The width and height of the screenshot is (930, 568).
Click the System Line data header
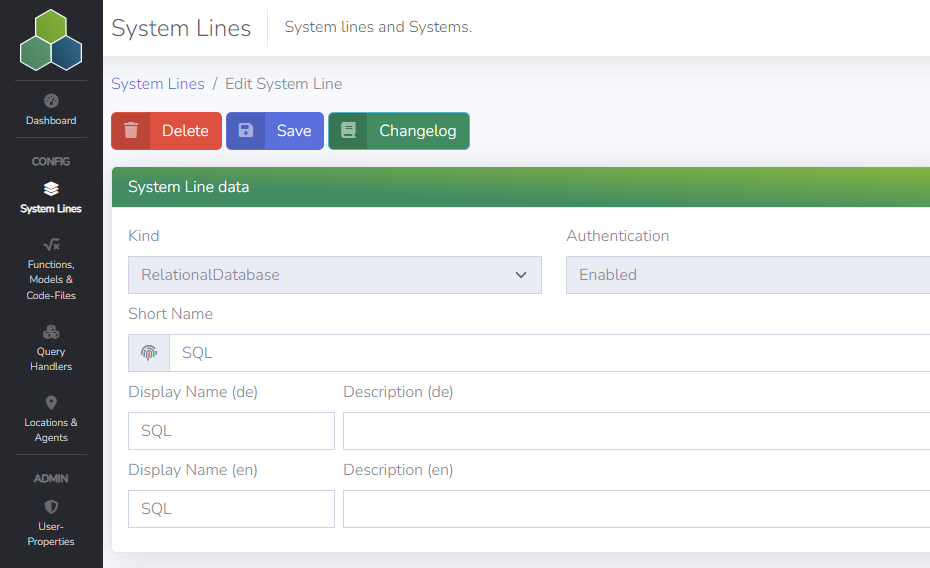tap(521, 187)
